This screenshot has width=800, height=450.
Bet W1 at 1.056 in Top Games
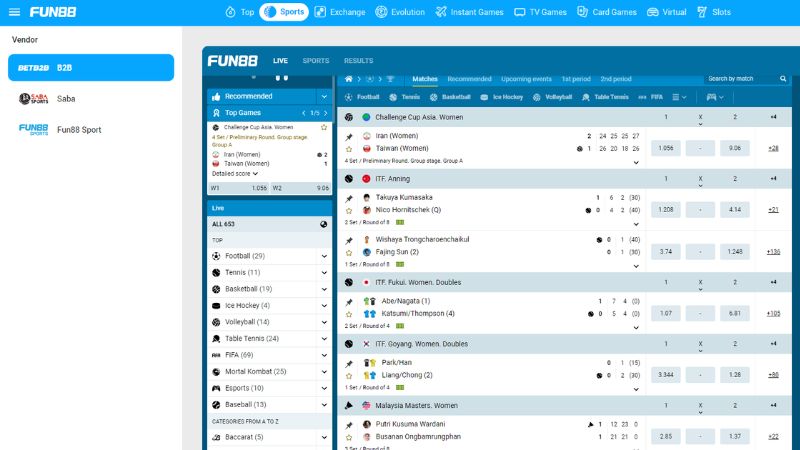tap(239, 188)
